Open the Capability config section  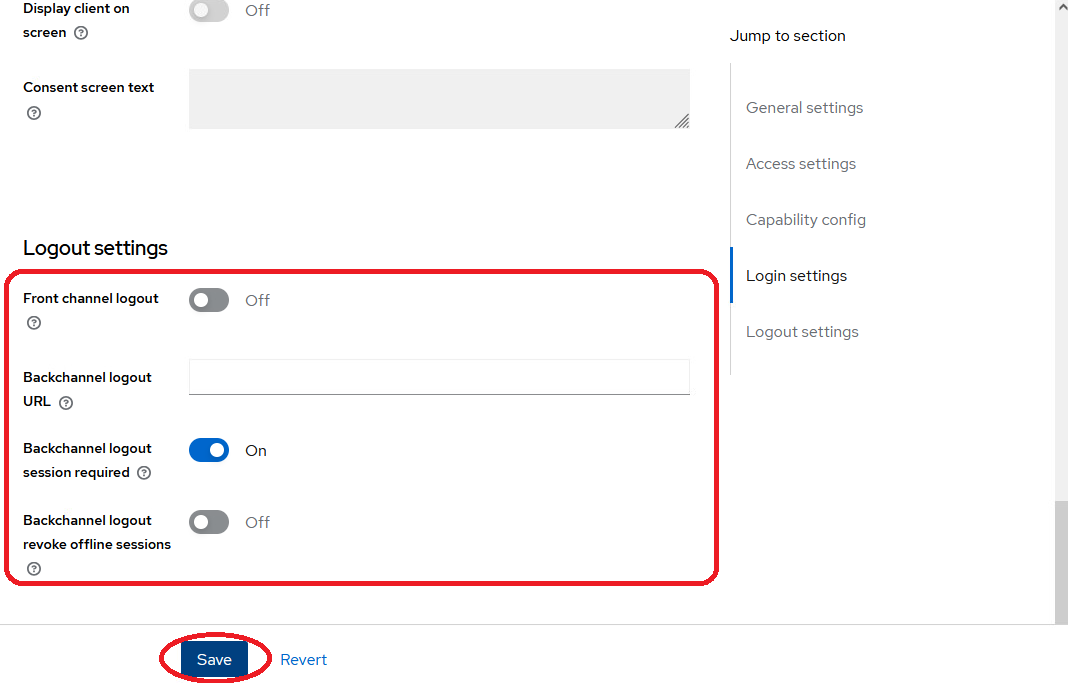coord(805,219)
